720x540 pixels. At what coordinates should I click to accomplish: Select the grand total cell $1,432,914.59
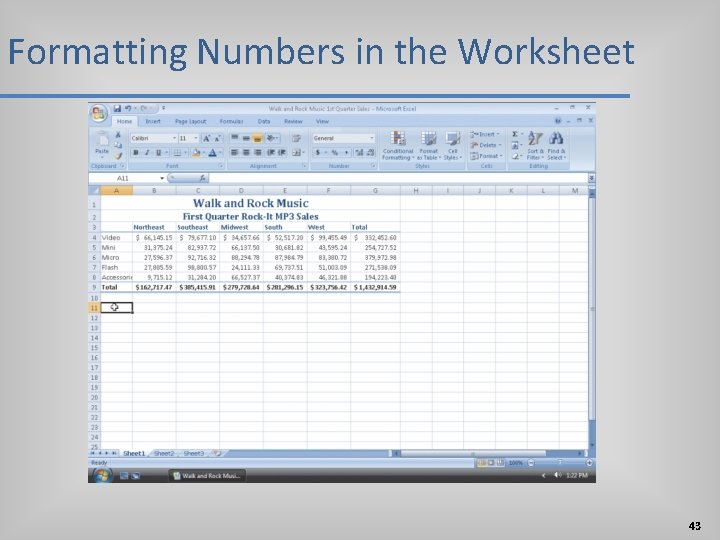(x=375, y=287)
